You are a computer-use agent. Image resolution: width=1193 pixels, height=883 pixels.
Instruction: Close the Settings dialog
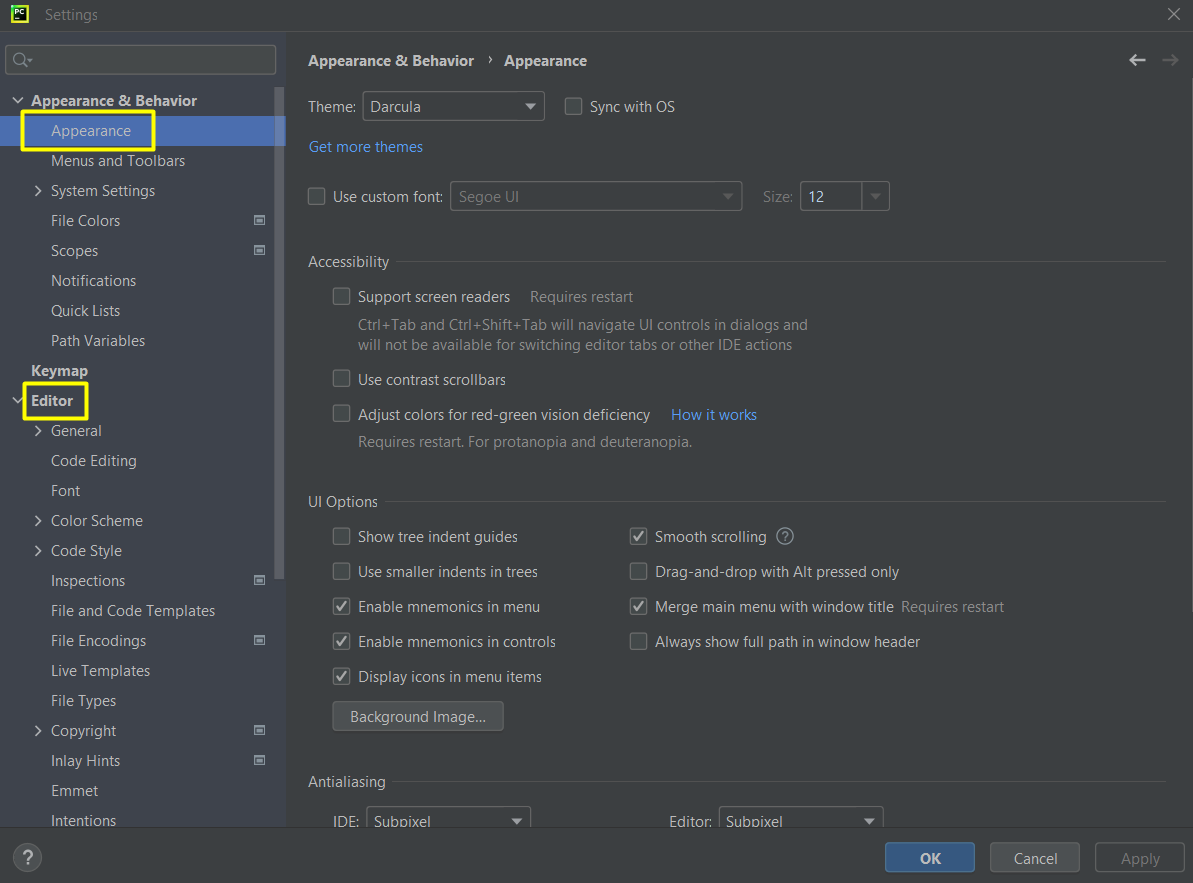pos(1174,14)
